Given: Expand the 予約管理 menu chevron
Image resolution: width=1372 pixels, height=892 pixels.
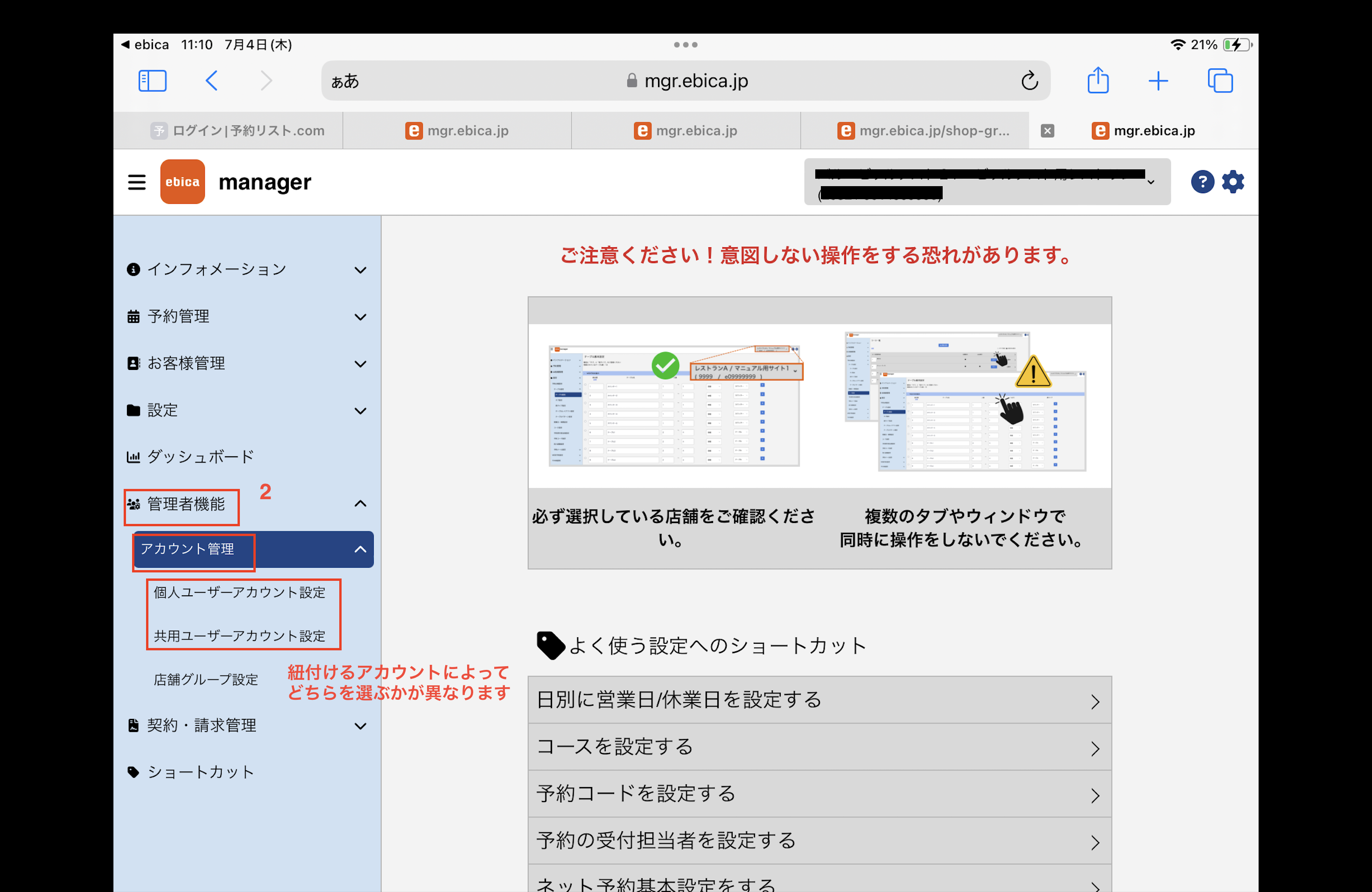Looking at the screenshot, I should [360, 317].
